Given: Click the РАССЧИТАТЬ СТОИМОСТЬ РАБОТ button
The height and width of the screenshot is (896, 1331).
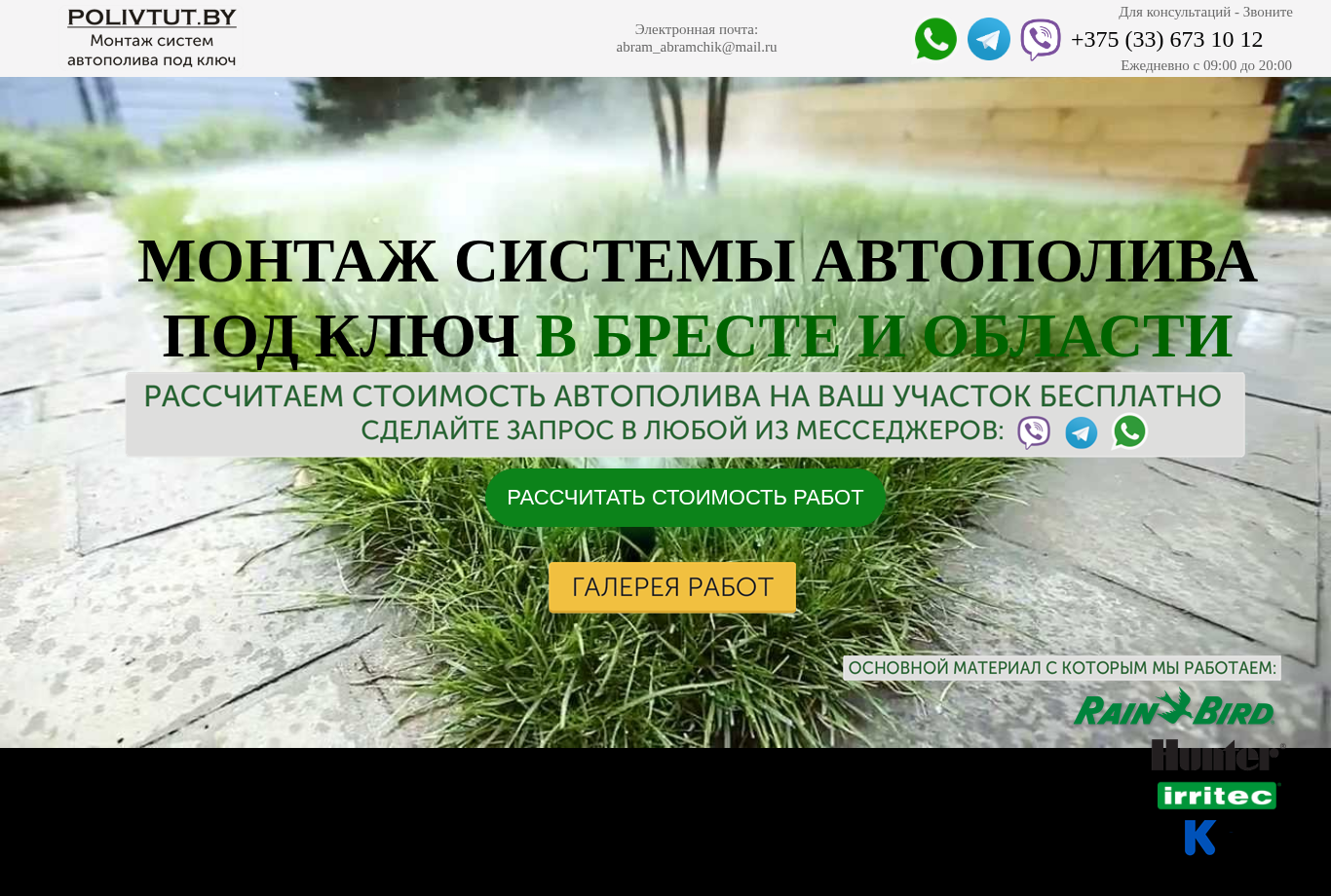Looking at the screenshot, I should [685, 498].
